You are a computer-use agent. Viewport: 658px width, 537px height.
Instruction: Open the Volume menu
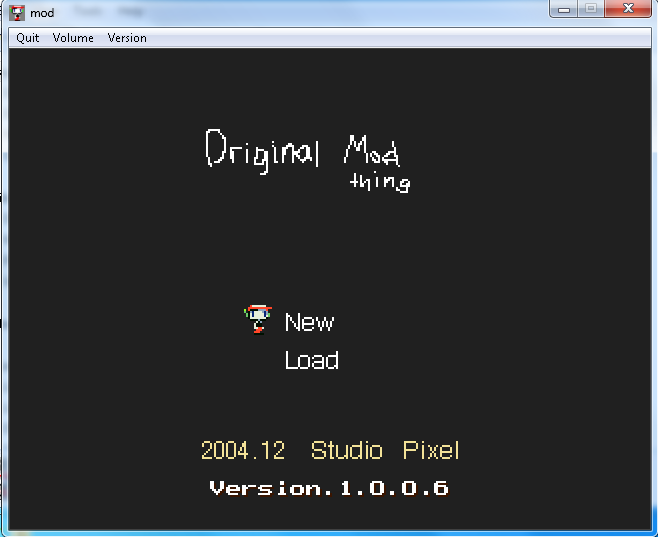tap(73, 38)
